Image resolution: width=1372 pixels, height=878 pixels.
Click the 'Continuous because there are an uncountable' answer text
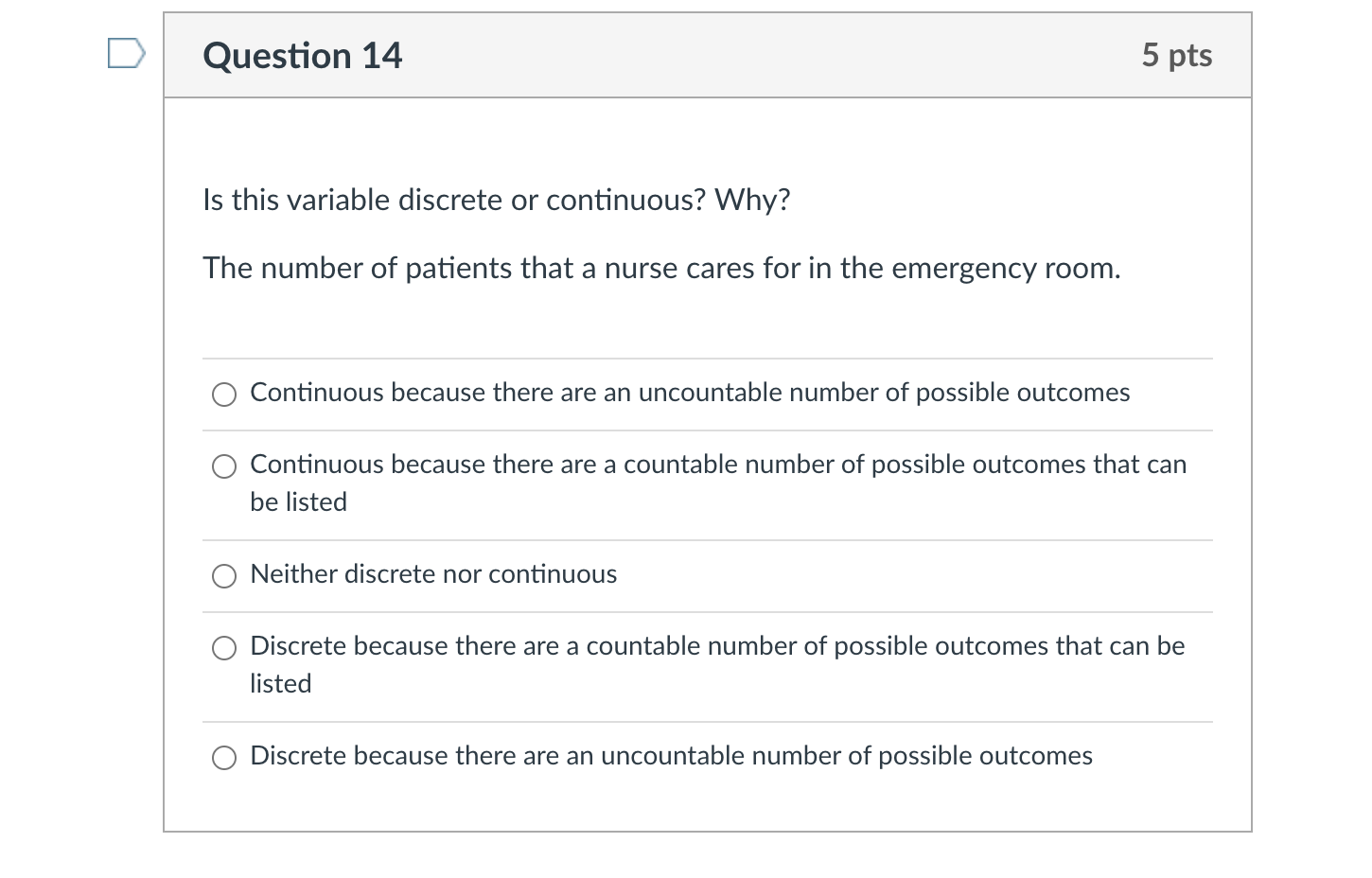690,393
